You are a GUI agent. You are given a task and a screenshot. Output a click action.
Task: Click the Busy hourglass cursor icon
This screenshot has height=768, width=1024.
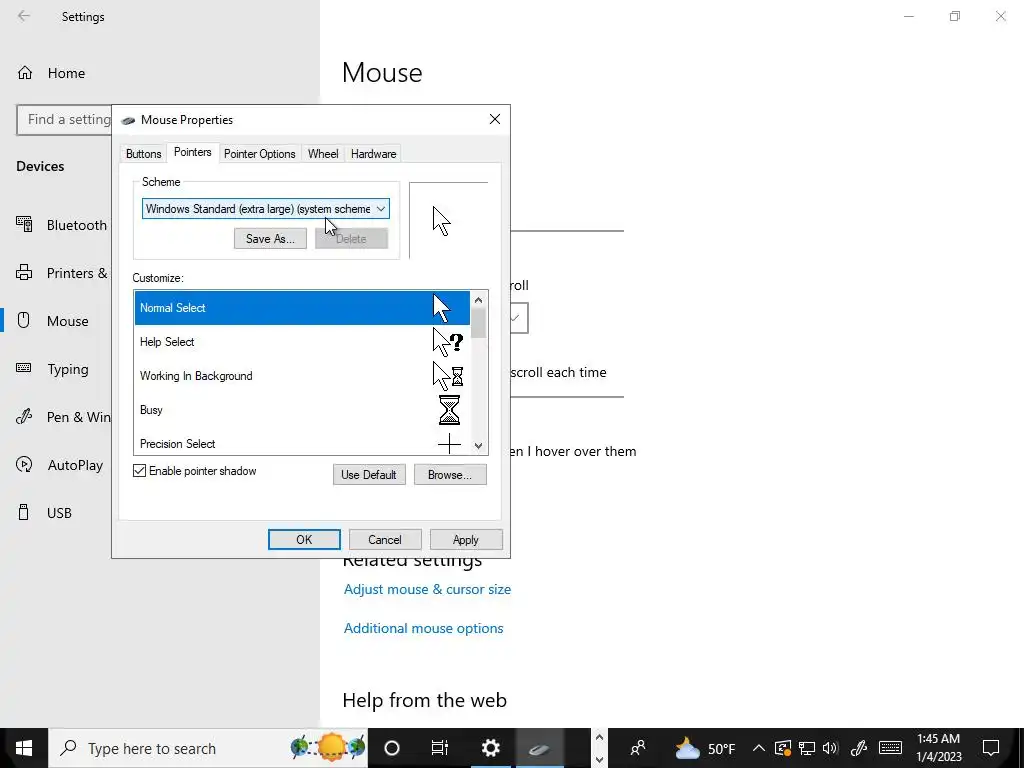pyautogui.click(x=449, y=409)
